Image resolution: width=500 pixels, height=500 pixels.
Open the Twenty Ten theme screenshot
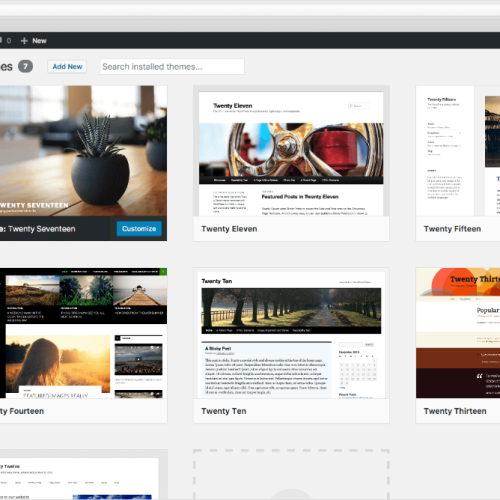tap(291, 333)
